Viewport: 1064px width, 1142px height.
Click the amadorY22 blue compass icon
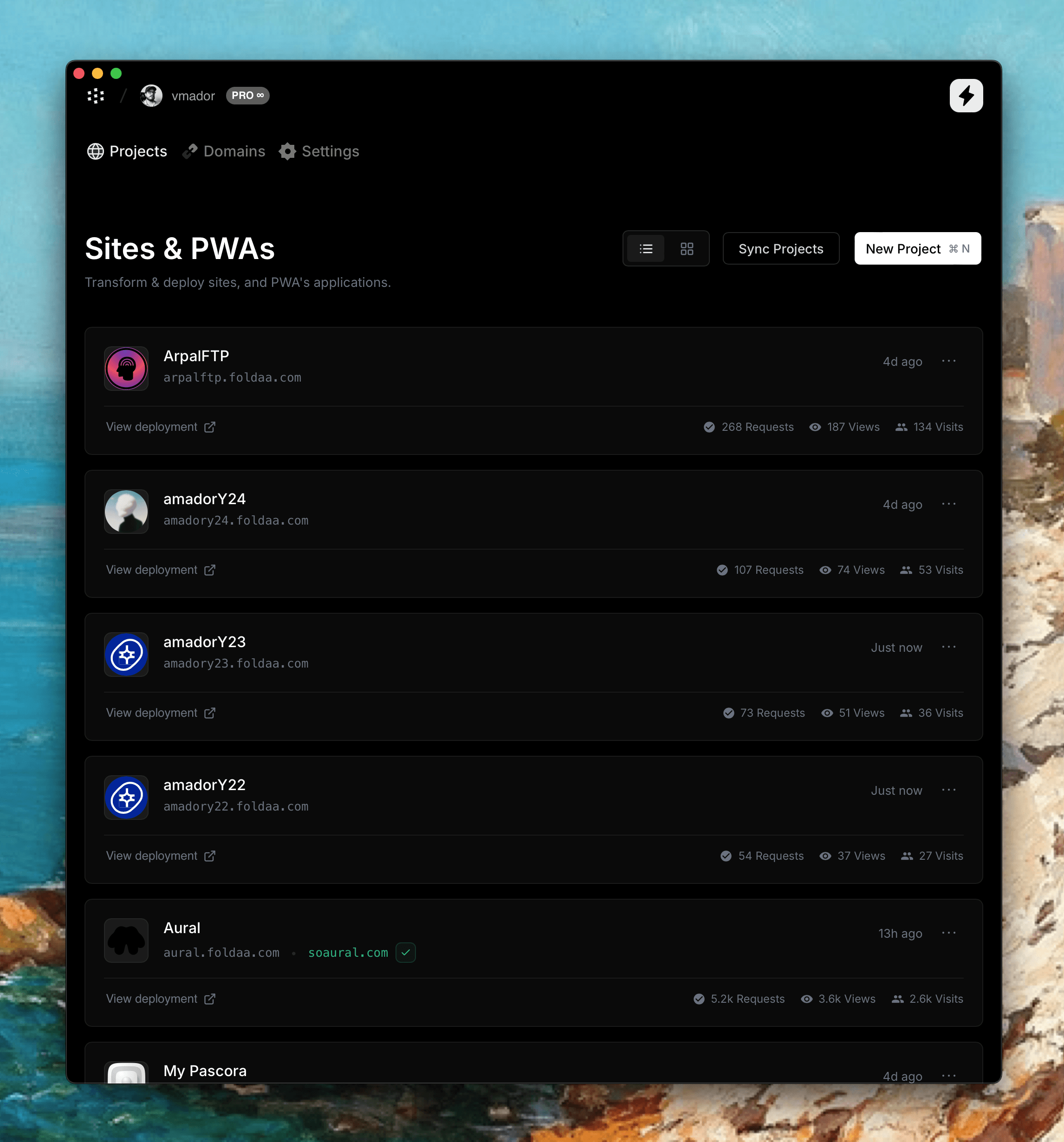coord(126,798)
